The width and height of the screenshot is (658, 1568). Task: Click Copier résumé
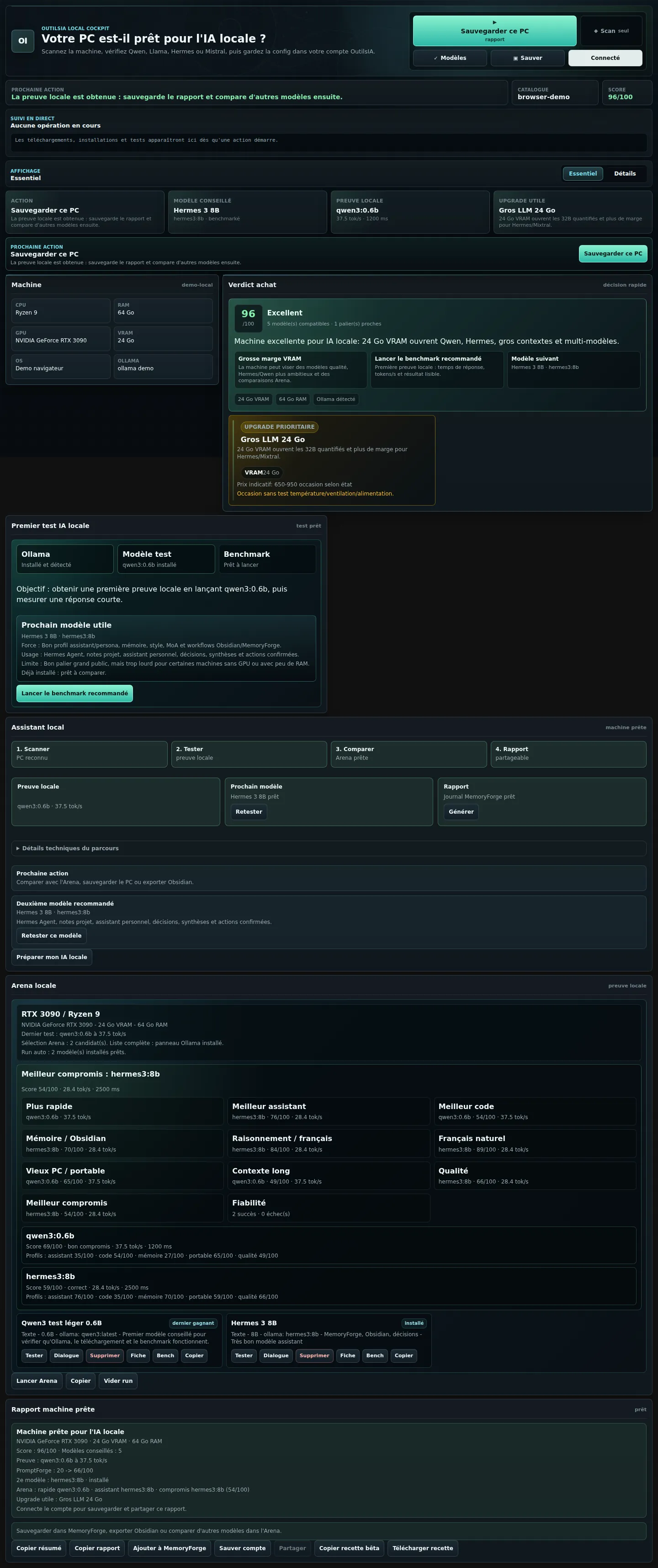(39, 1548)
